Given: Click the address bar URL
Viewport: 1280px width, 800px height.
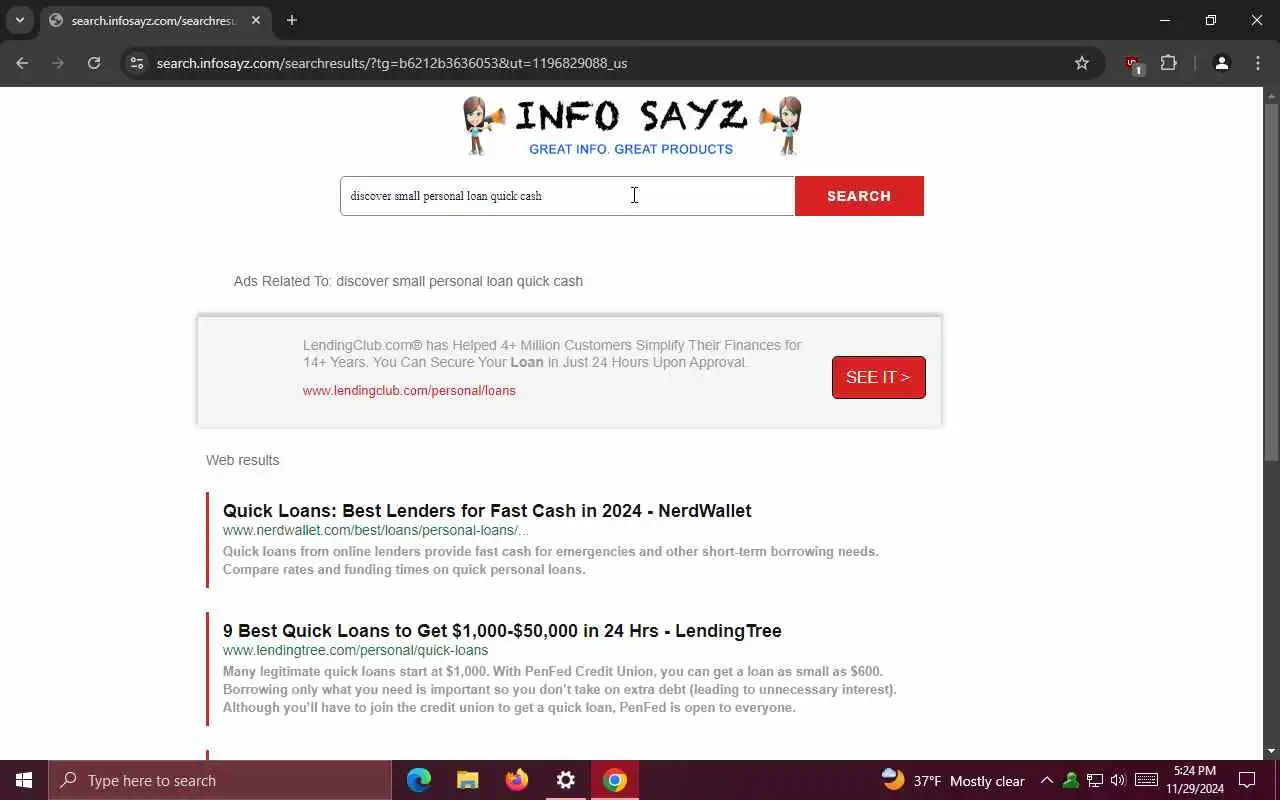Looking at the screenshot, I should [392, 63].
